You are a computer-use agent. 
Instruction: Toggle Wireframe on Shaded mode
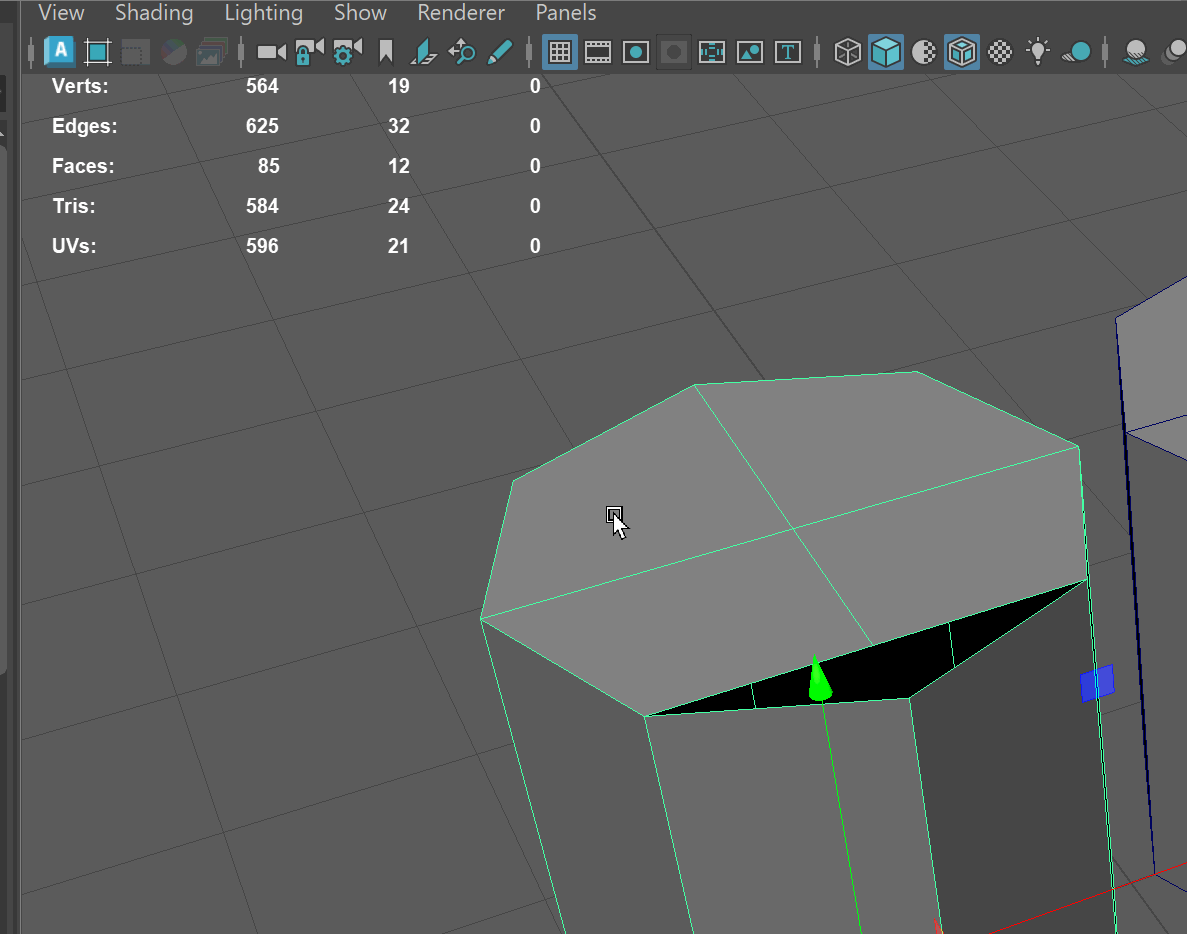pyautogui.click(x=962, y=52)
